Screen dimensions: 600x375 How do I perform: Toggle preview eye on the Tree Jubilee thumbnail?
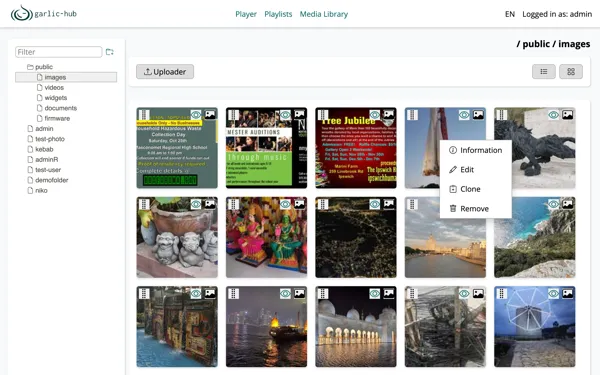pos(375,114)
